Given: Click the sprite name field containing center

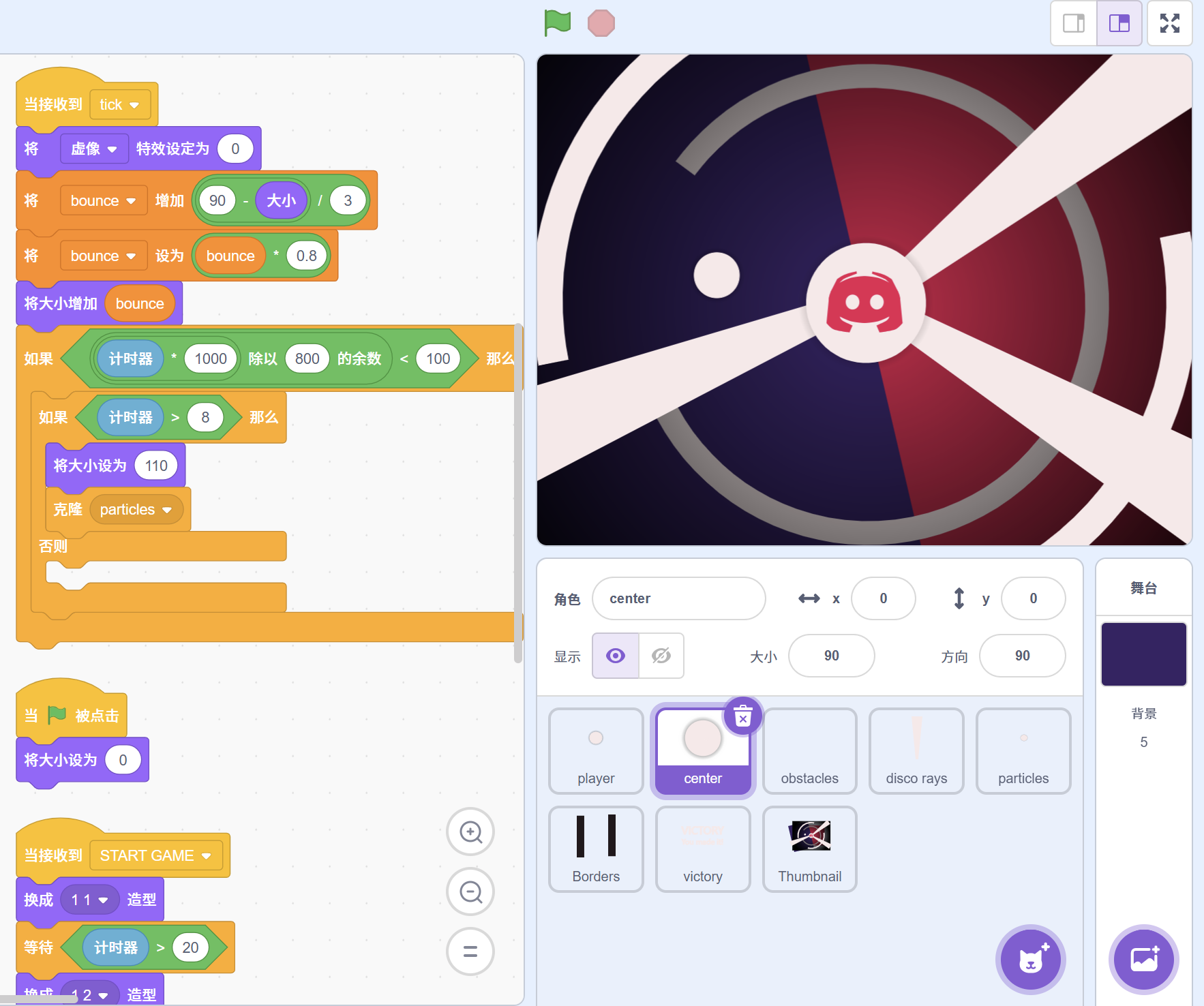Looking at the screenshot, I should [x=678, y=598].
